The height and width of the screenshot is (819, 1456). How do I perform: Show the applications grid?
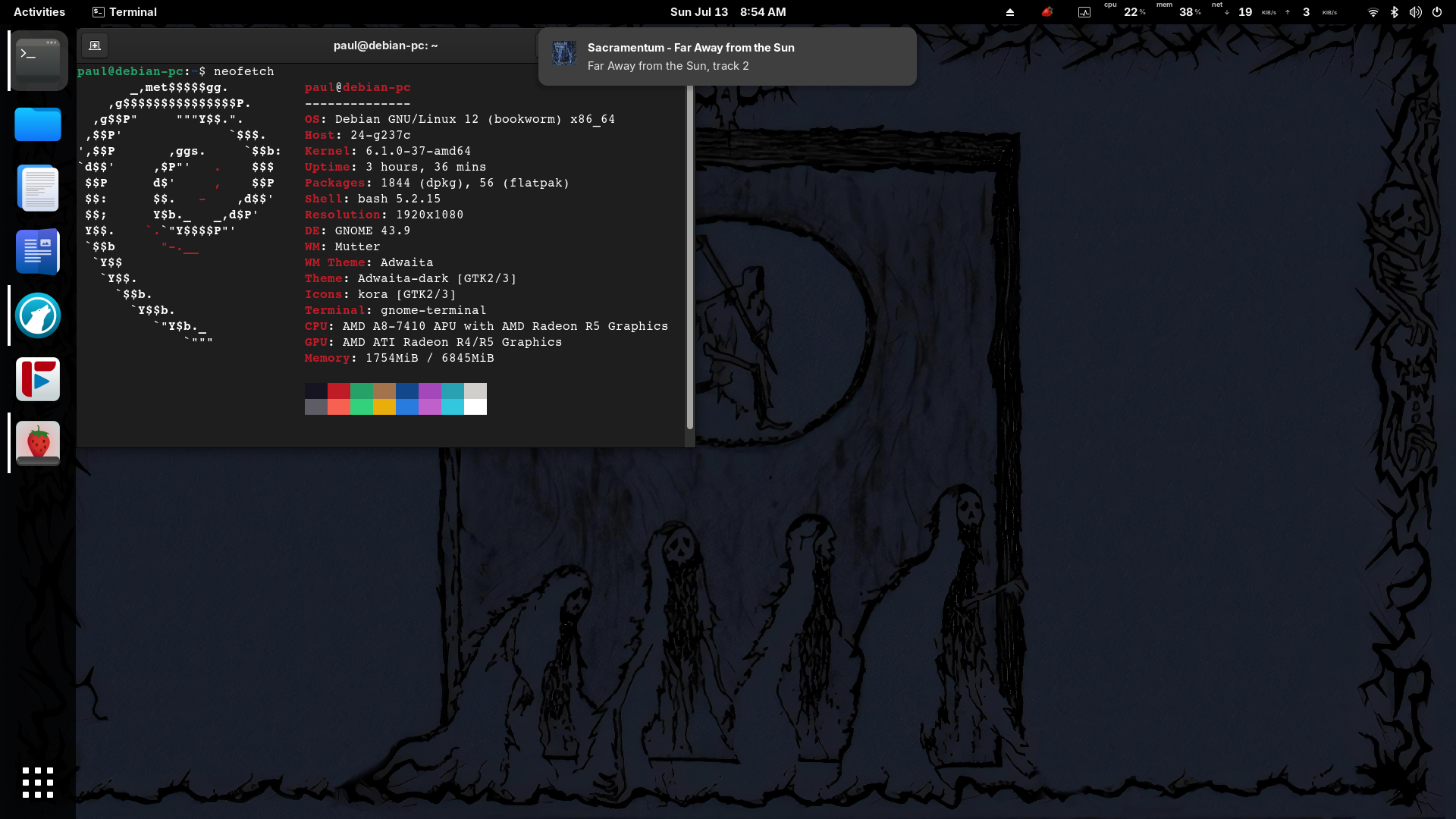point(38,783)
